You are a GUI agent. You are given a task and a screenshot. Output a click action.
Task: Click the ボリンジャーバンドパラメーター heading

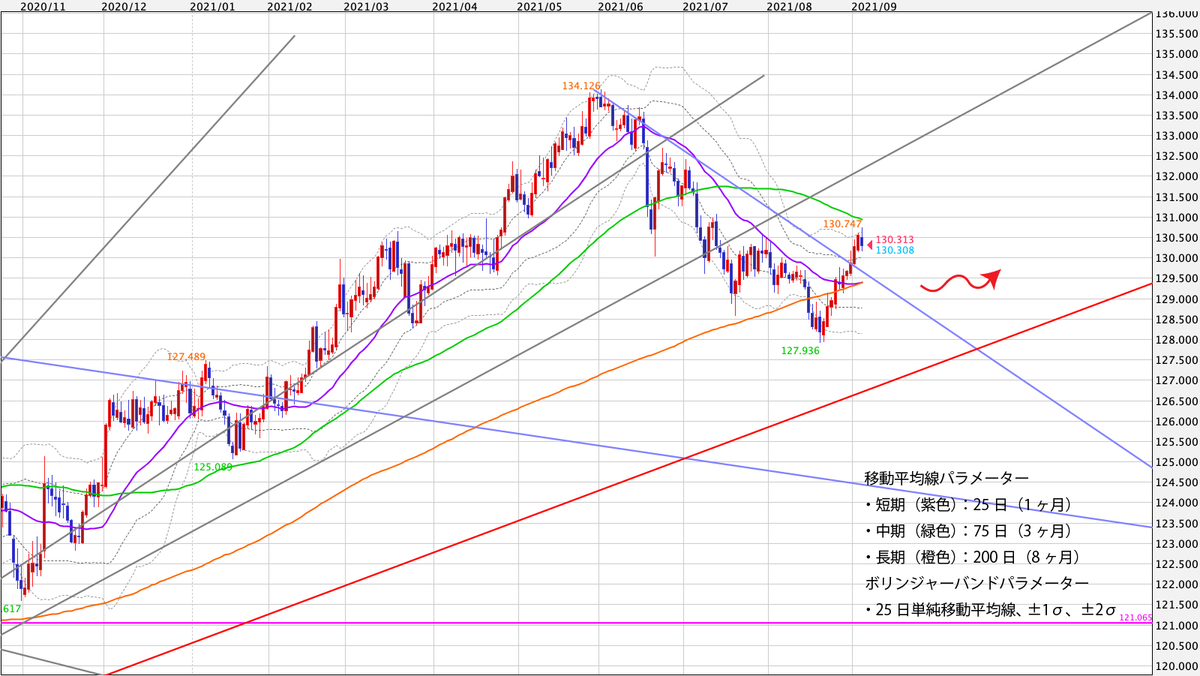coord(976,582)
